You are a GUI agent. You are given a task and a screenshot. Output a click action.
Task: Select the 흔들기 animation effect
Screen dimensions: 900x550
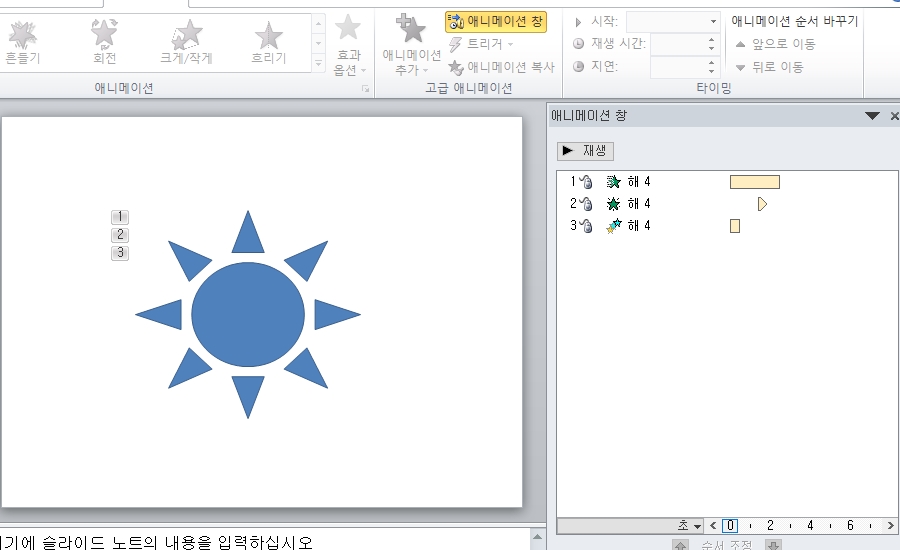(23, 42)
